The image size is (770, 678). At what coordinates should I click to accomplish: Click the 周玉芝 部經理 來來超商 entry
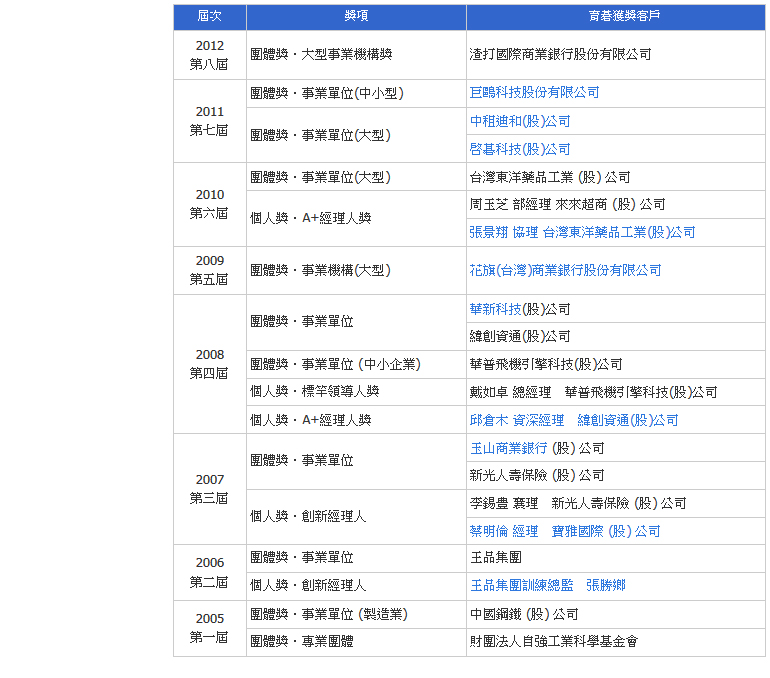tap(567, 204)
